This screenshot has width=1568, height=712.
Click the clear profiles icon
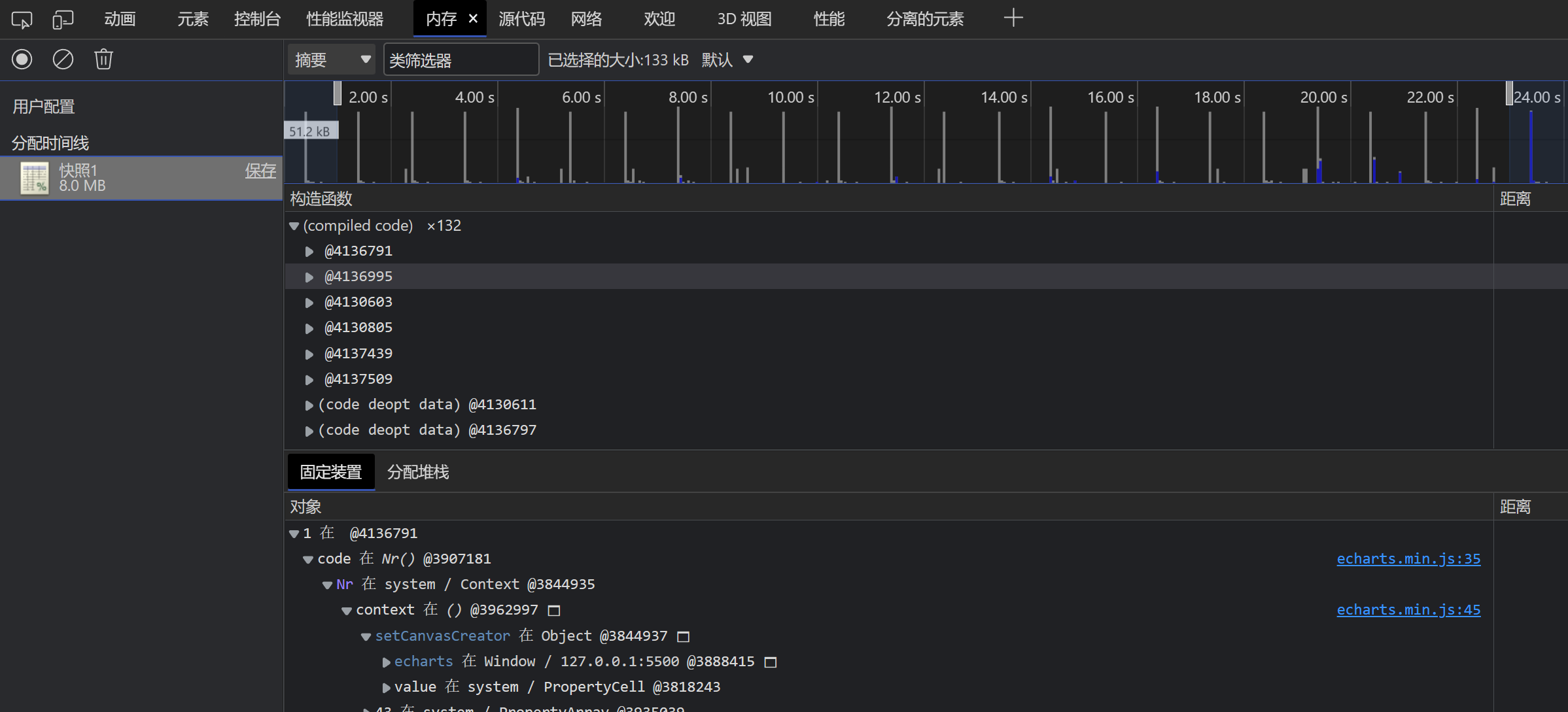(63, 59)
